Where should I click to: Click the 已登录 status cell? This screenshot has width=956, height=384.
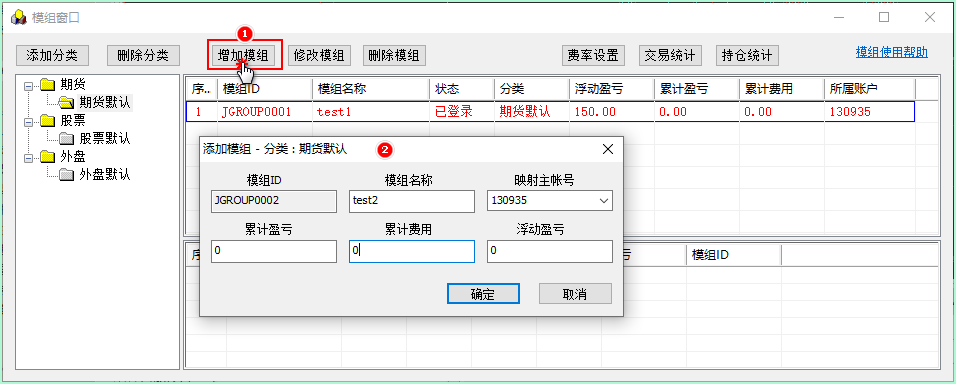tap(462, 112)
